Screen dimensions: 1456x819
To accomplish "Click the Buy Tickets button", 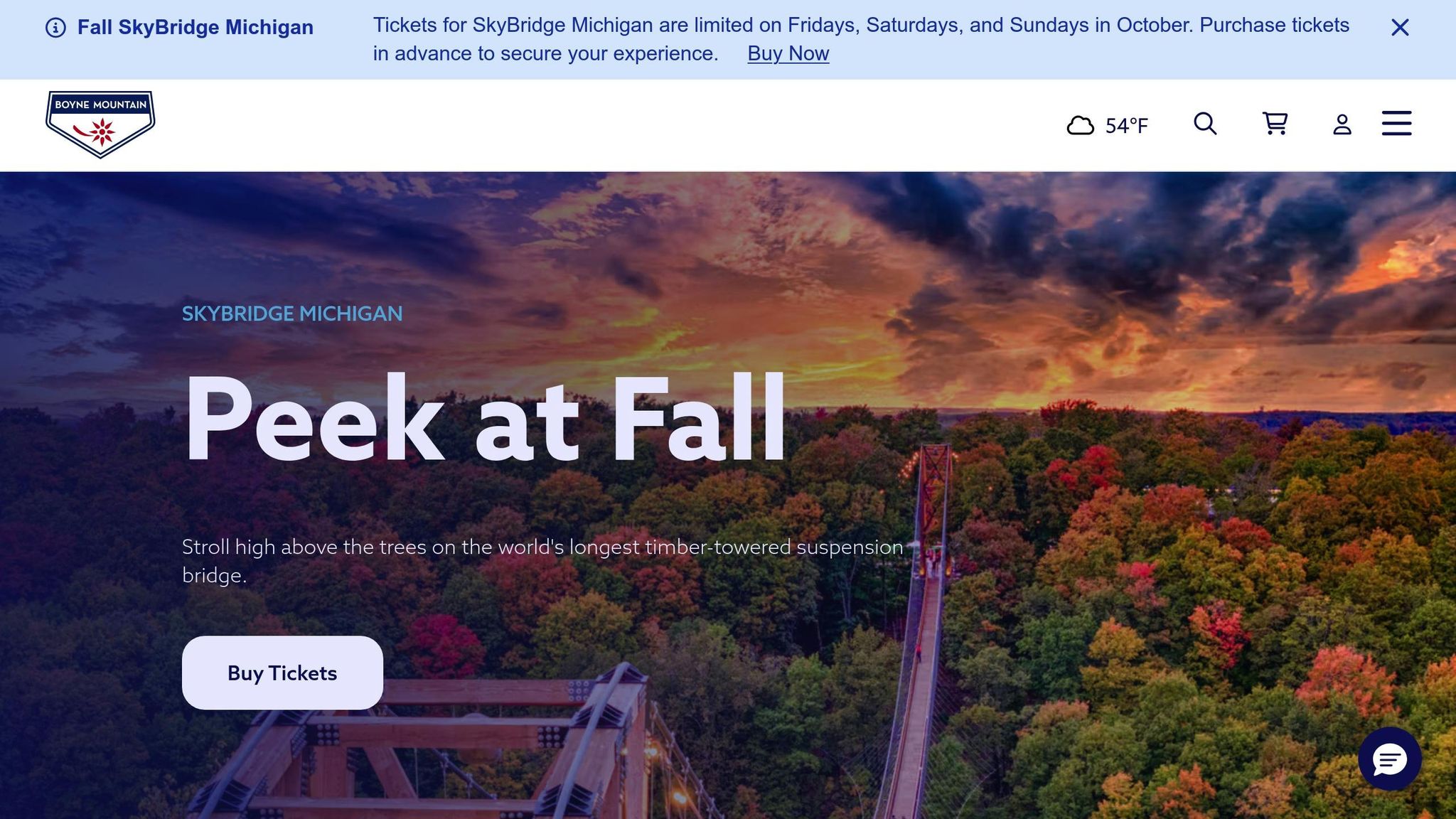I will click(x=282, y=673).
